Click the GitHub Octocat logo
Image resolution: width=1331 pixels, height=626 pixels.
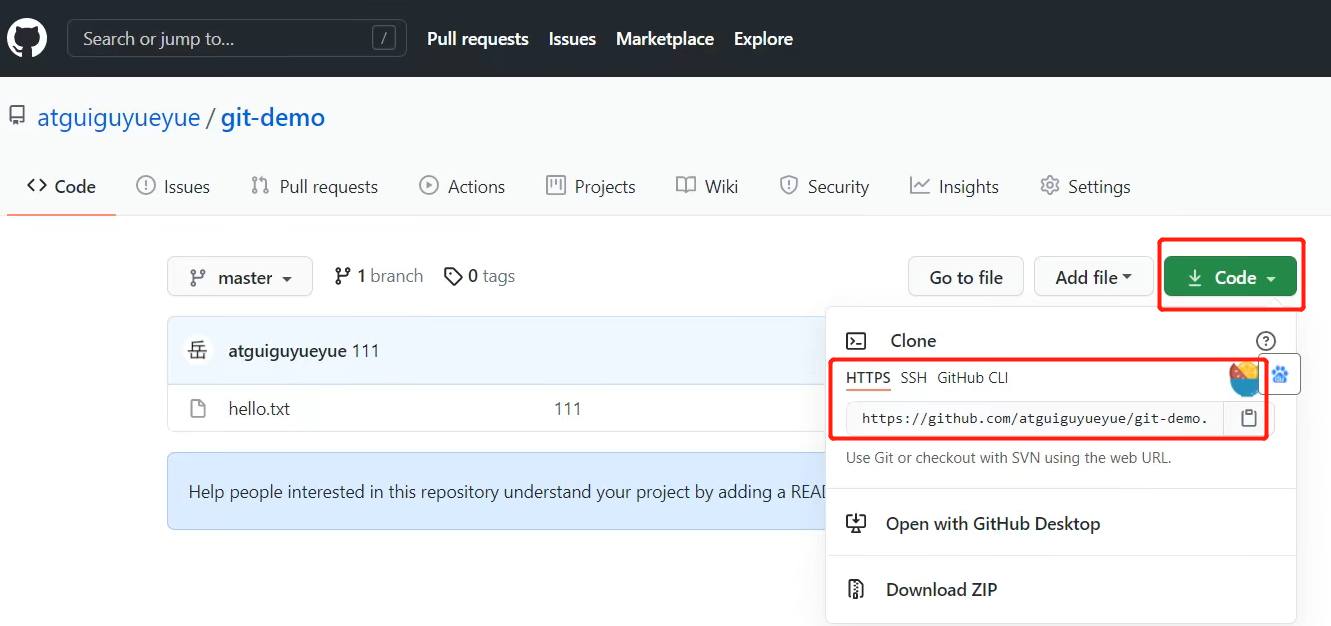coord(27,39)
